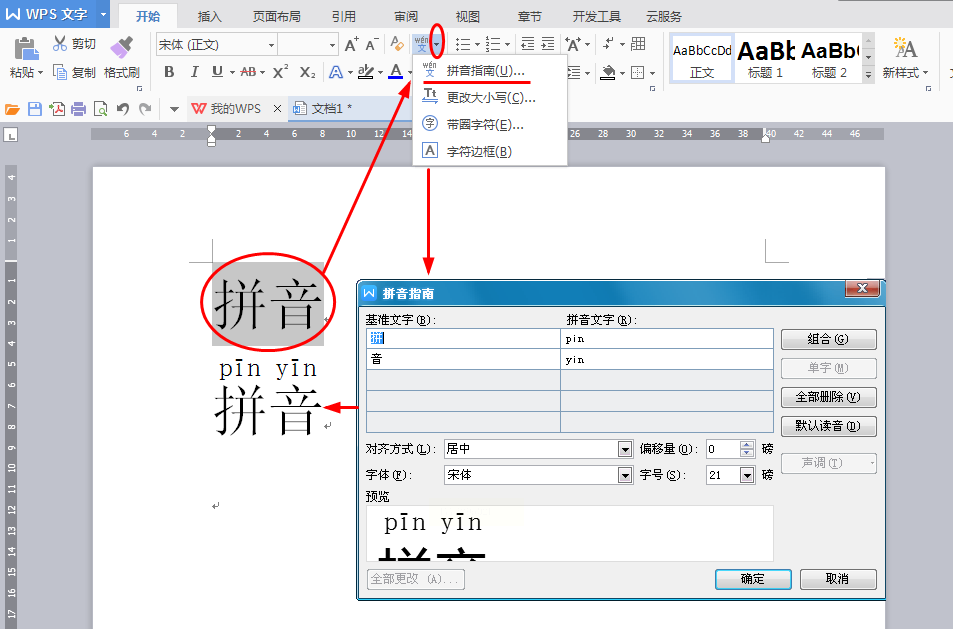Click the open folder icon
953x629 pixels.
12,109
